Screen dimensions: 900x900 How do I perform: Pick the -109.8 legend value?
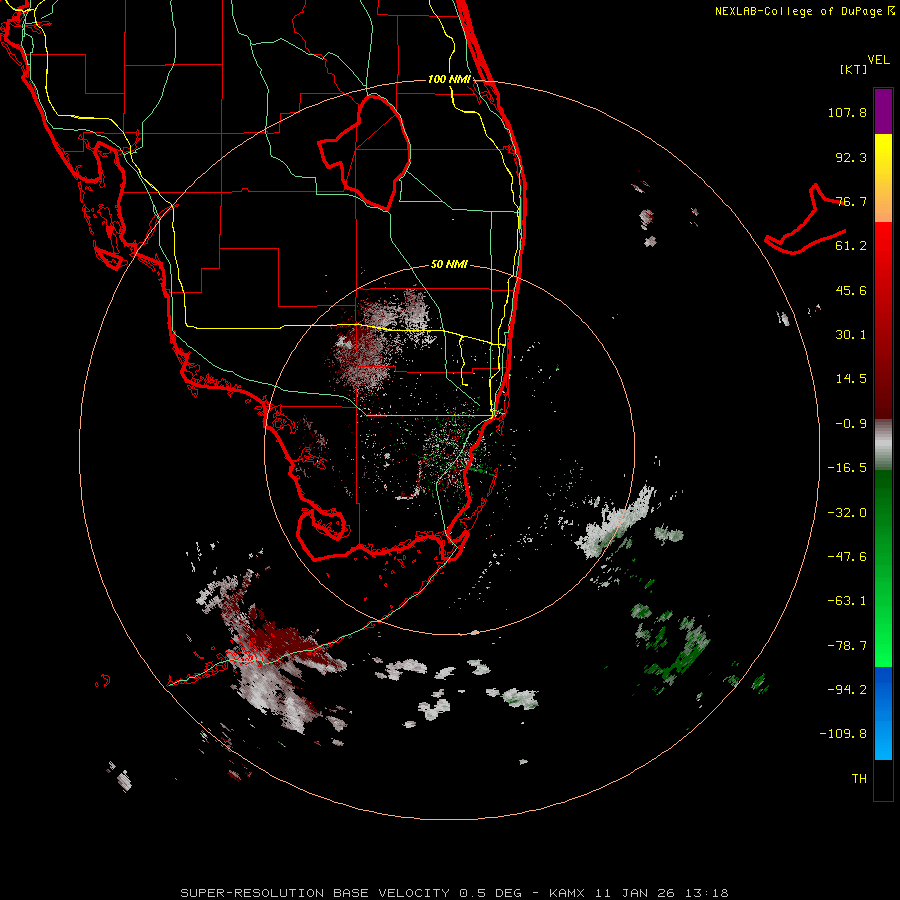(843, 734)
